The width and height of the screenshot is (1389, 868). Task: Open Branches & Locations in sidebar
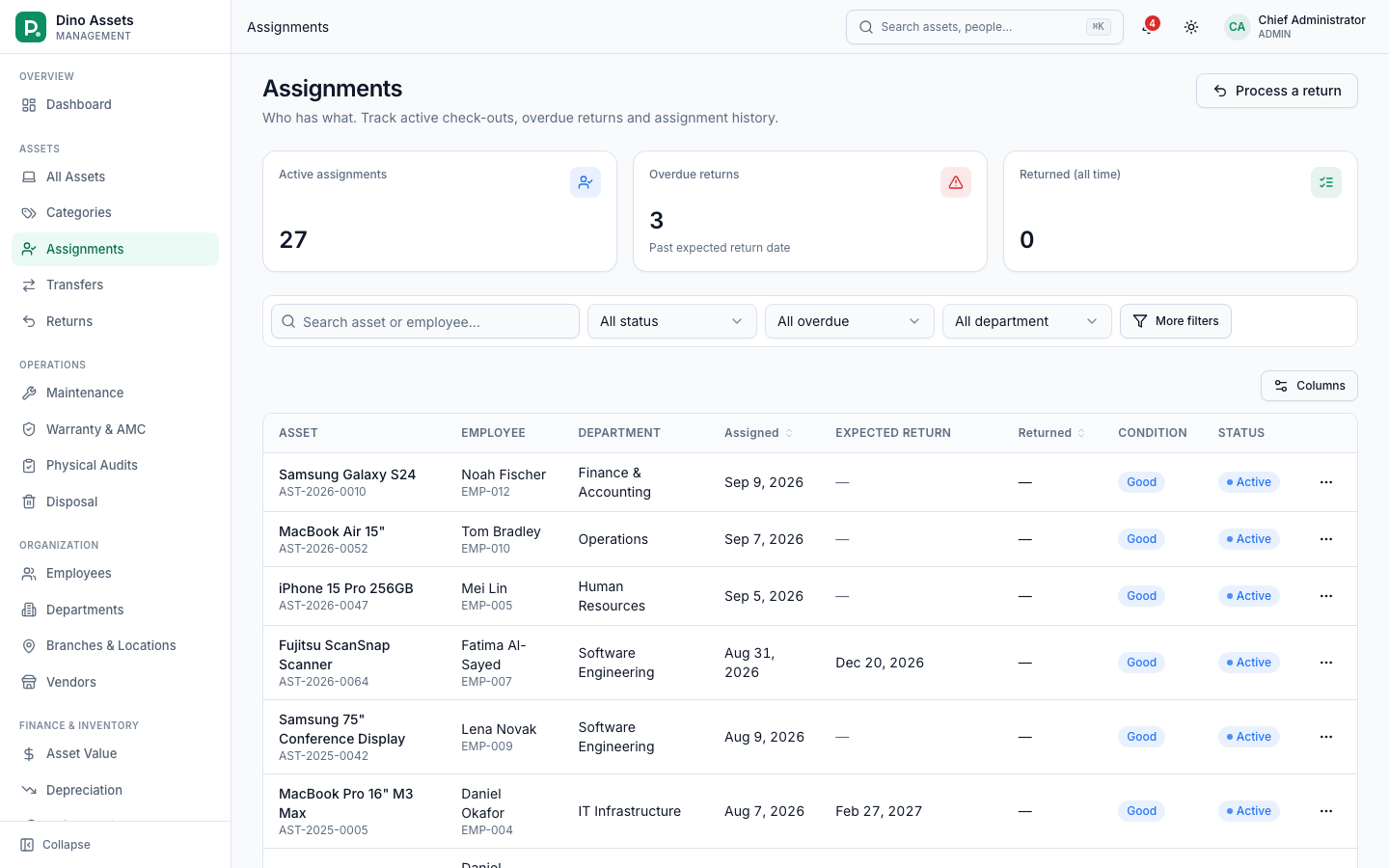[115, 645]
